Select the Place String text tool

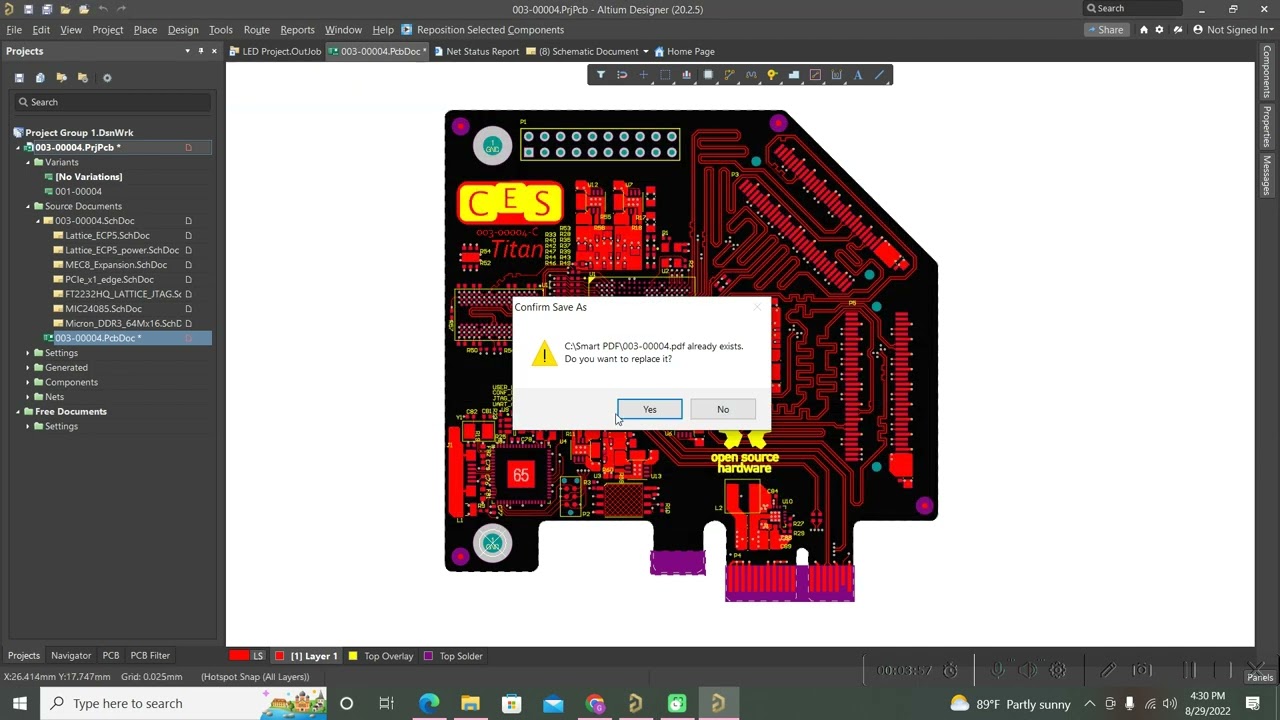[x=858, y=75]
